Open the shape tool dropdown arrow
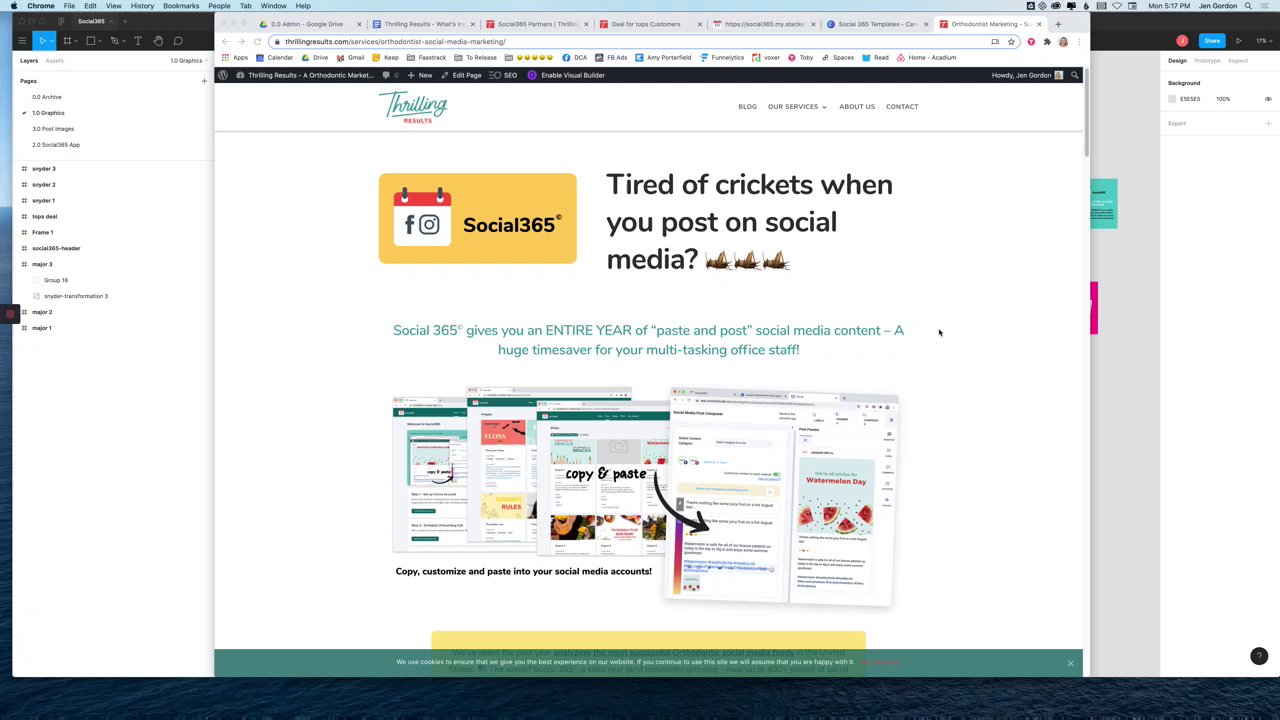This screenshot has width=1280, height=720. click(x=99, y=42)
